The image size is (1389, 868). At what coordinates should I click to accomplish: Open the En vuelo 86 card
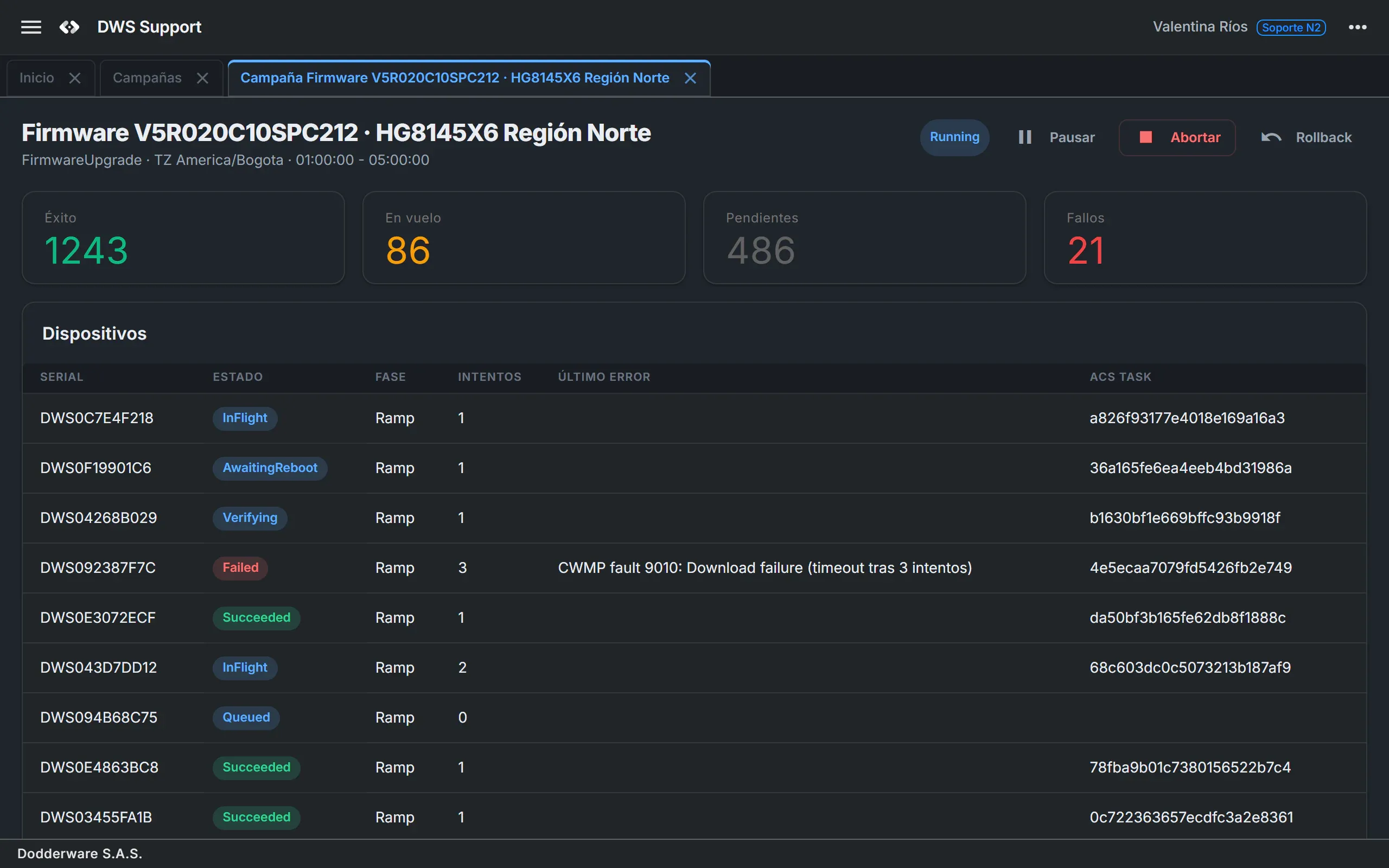(x=524, y=238)
